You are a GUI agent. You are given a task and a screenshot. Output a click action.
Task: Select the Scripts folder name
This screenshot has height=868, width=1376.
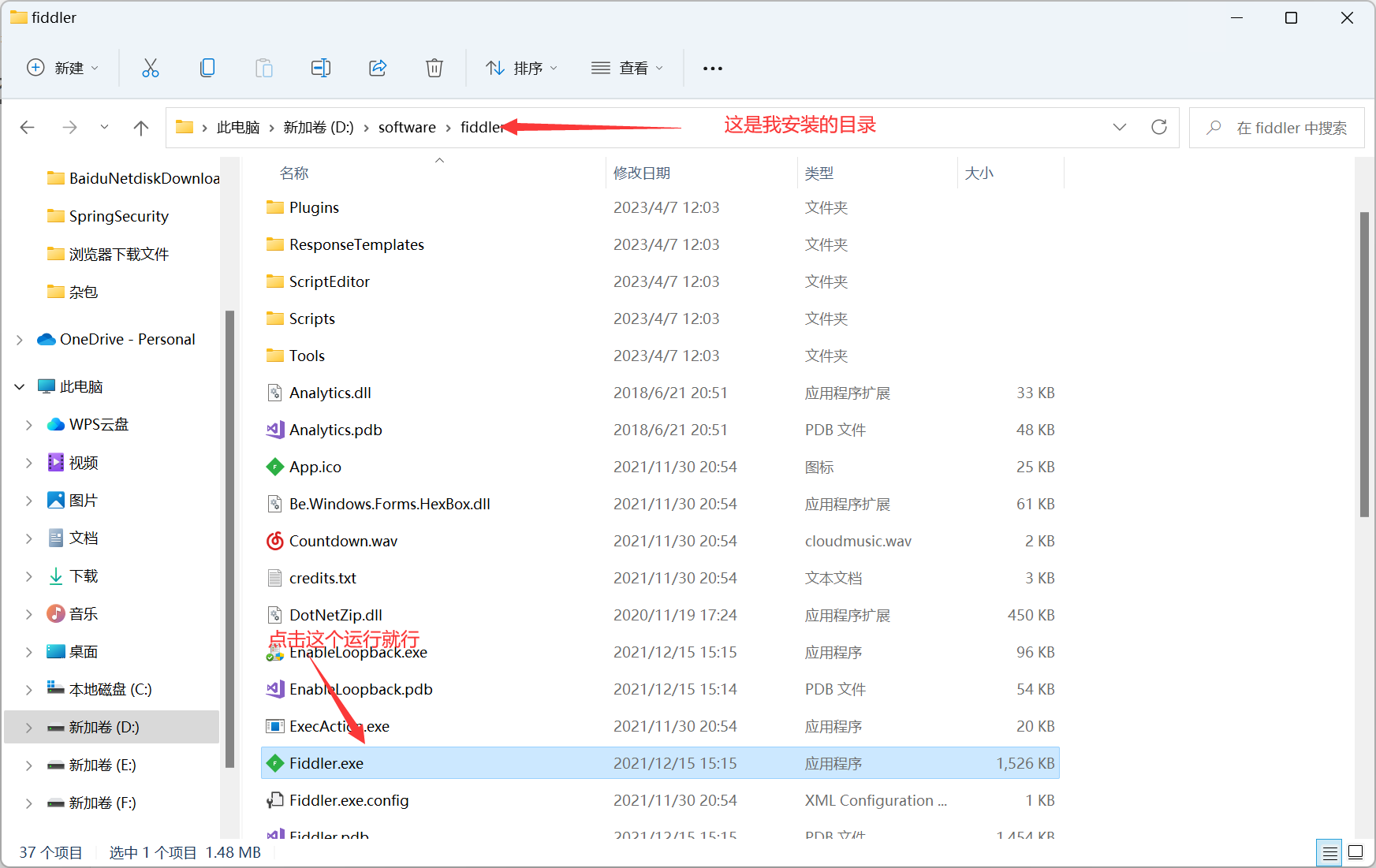coord(312,319)
